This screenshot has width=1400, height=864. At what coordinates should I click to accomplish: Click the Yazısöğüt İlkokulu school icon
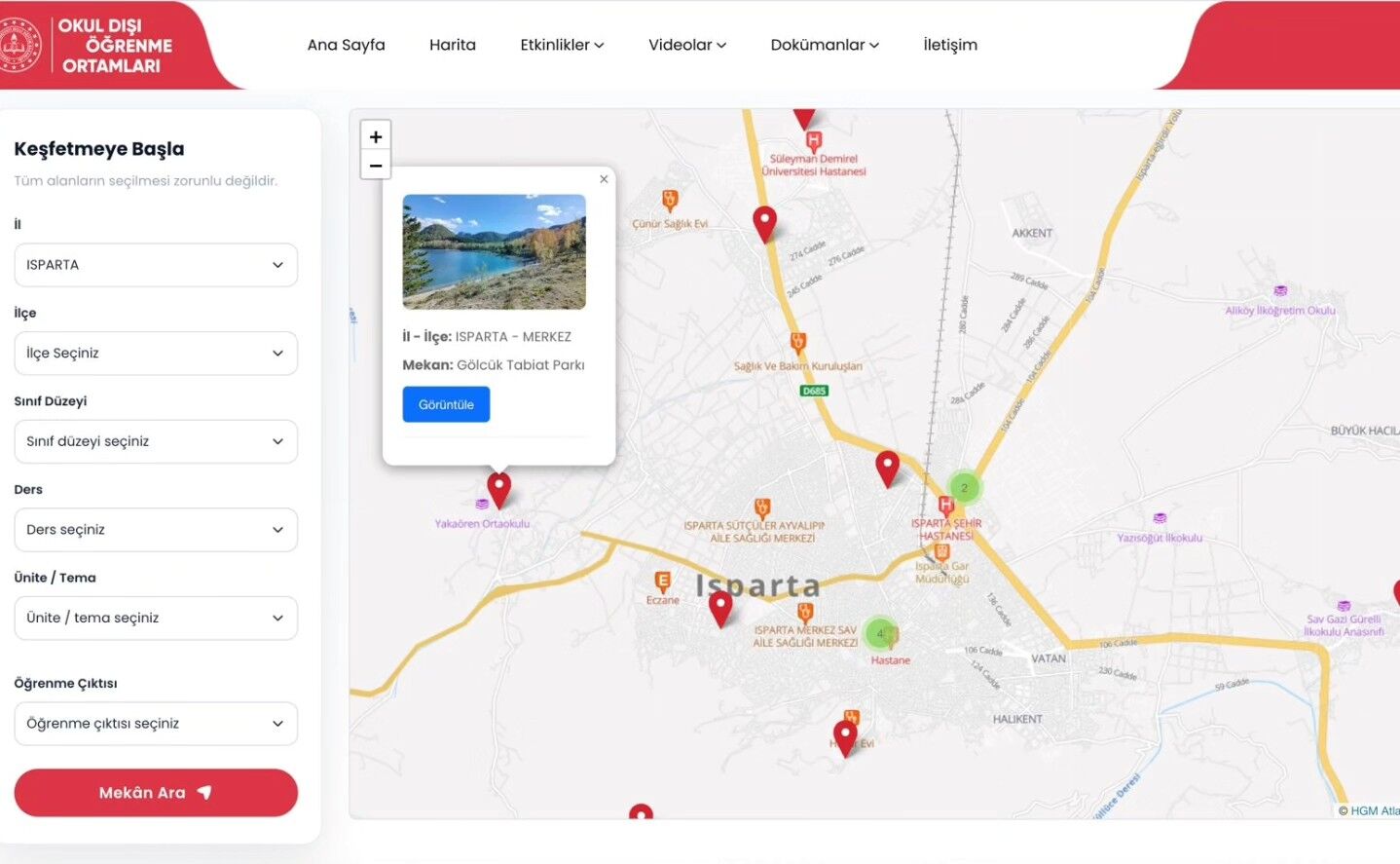[x=1160, y=518]
